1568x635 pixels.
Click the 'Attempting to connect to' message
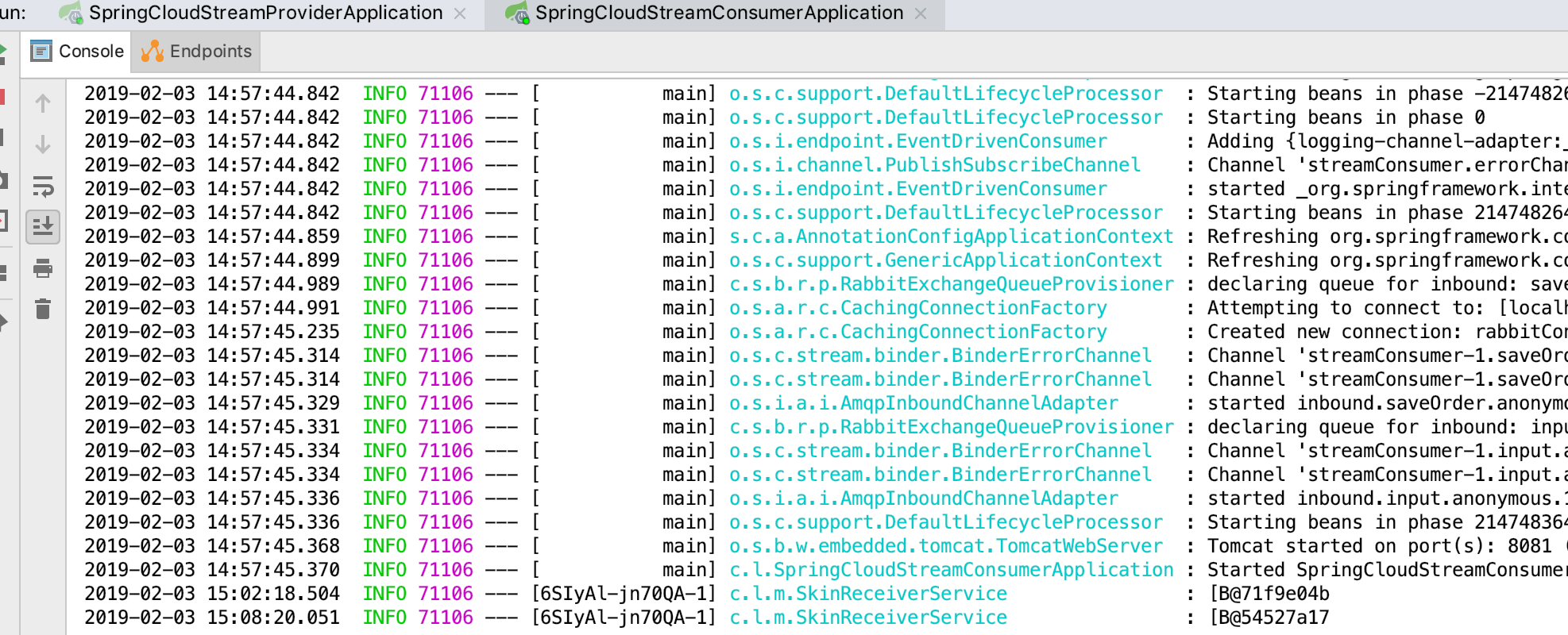click(x=1388, y=308)
